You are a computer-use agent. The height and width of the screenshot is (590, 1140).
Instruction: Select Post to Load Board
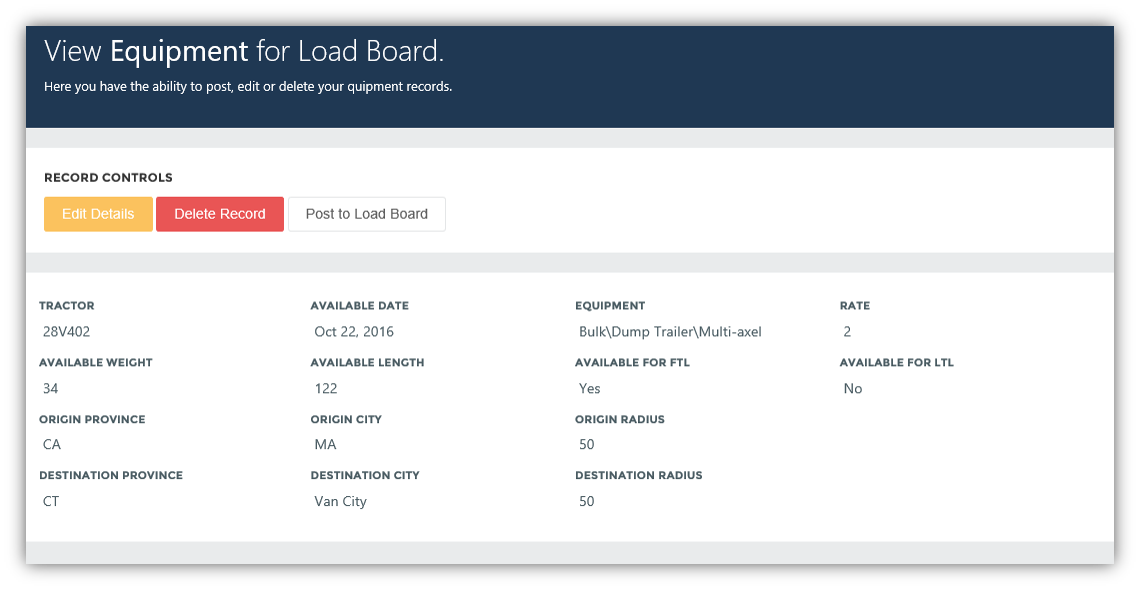click(366, 213)
